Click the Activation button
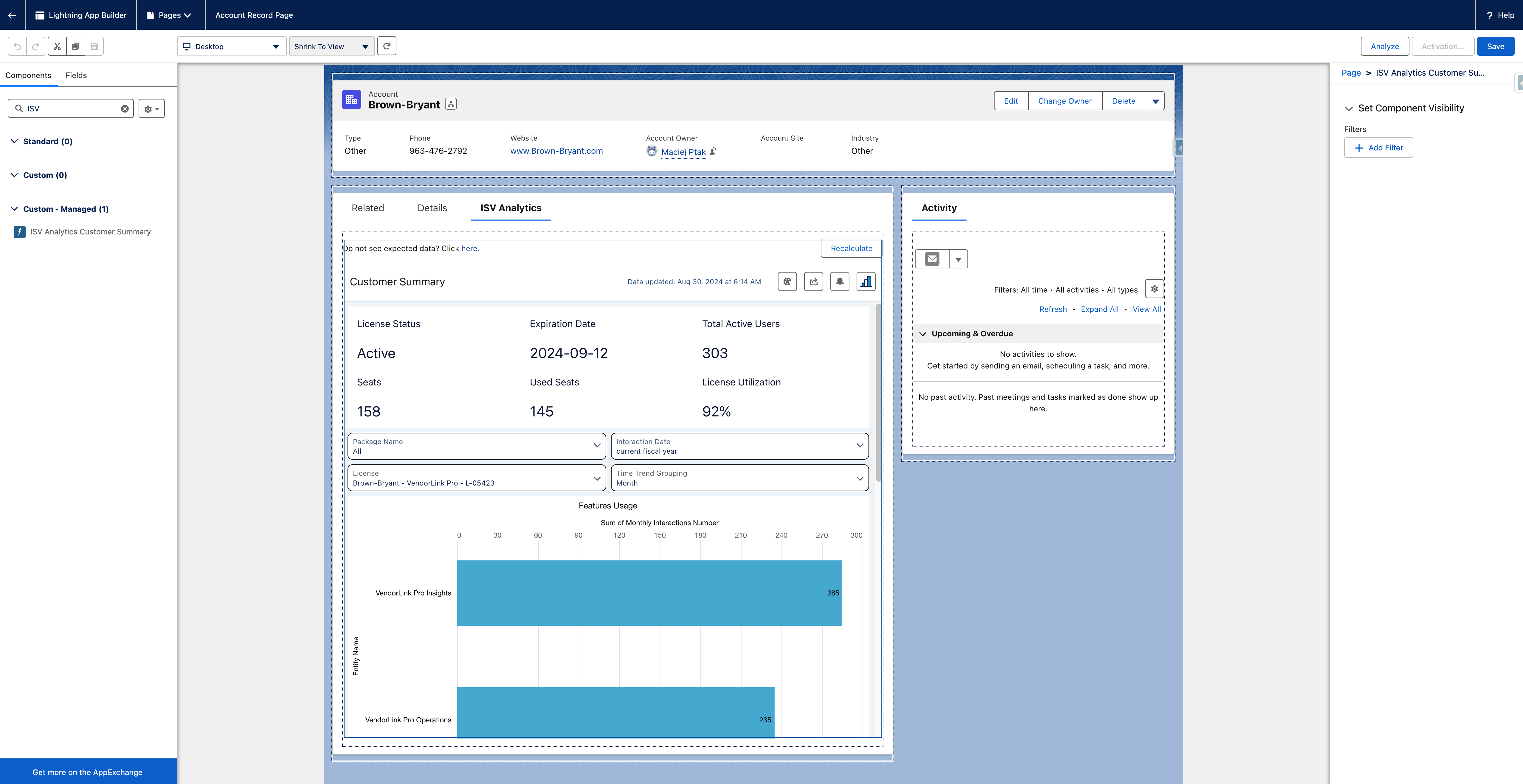 1443,46
